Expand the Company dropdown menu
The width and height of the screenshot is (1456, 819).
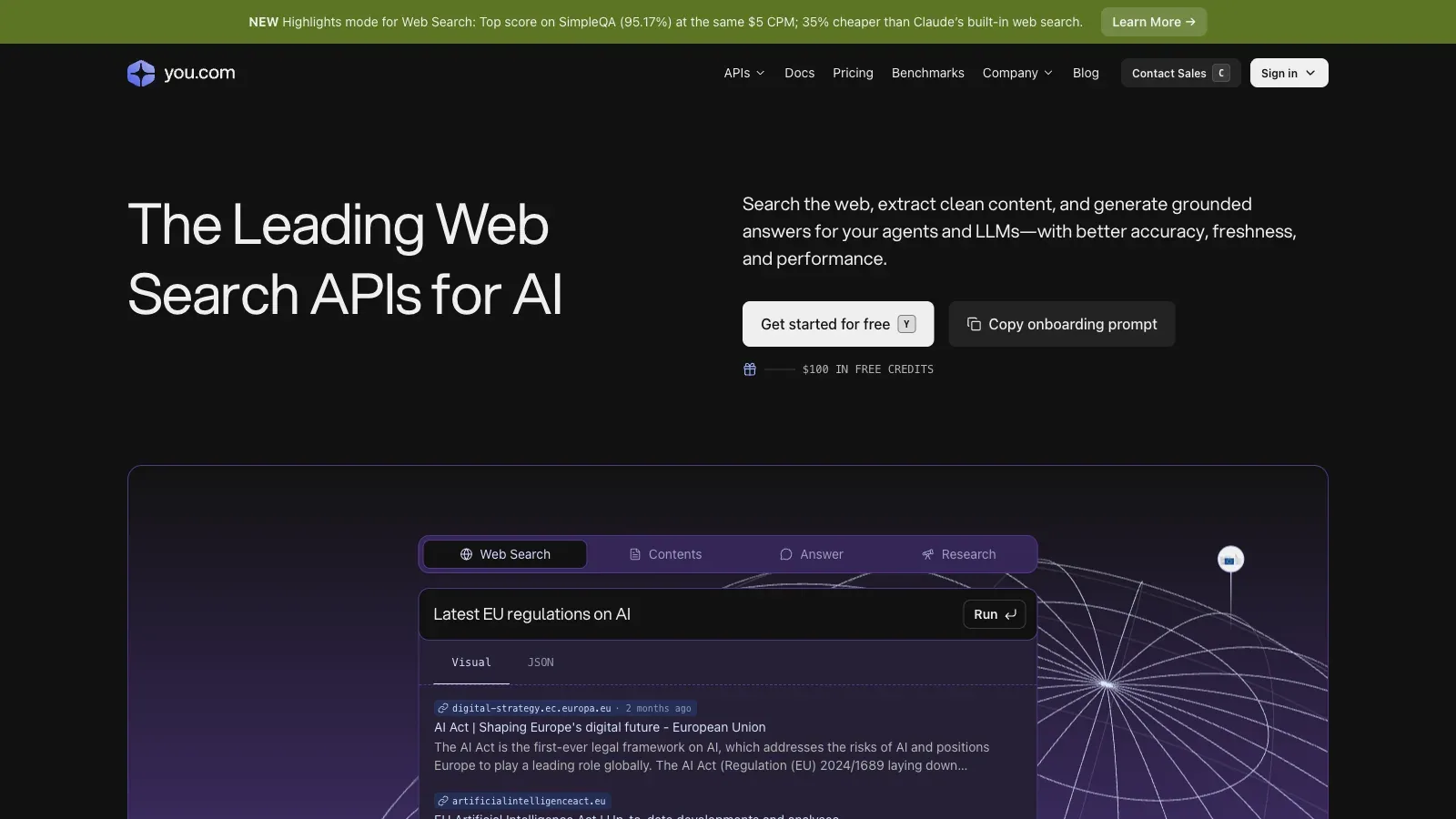pos(1017,73)
